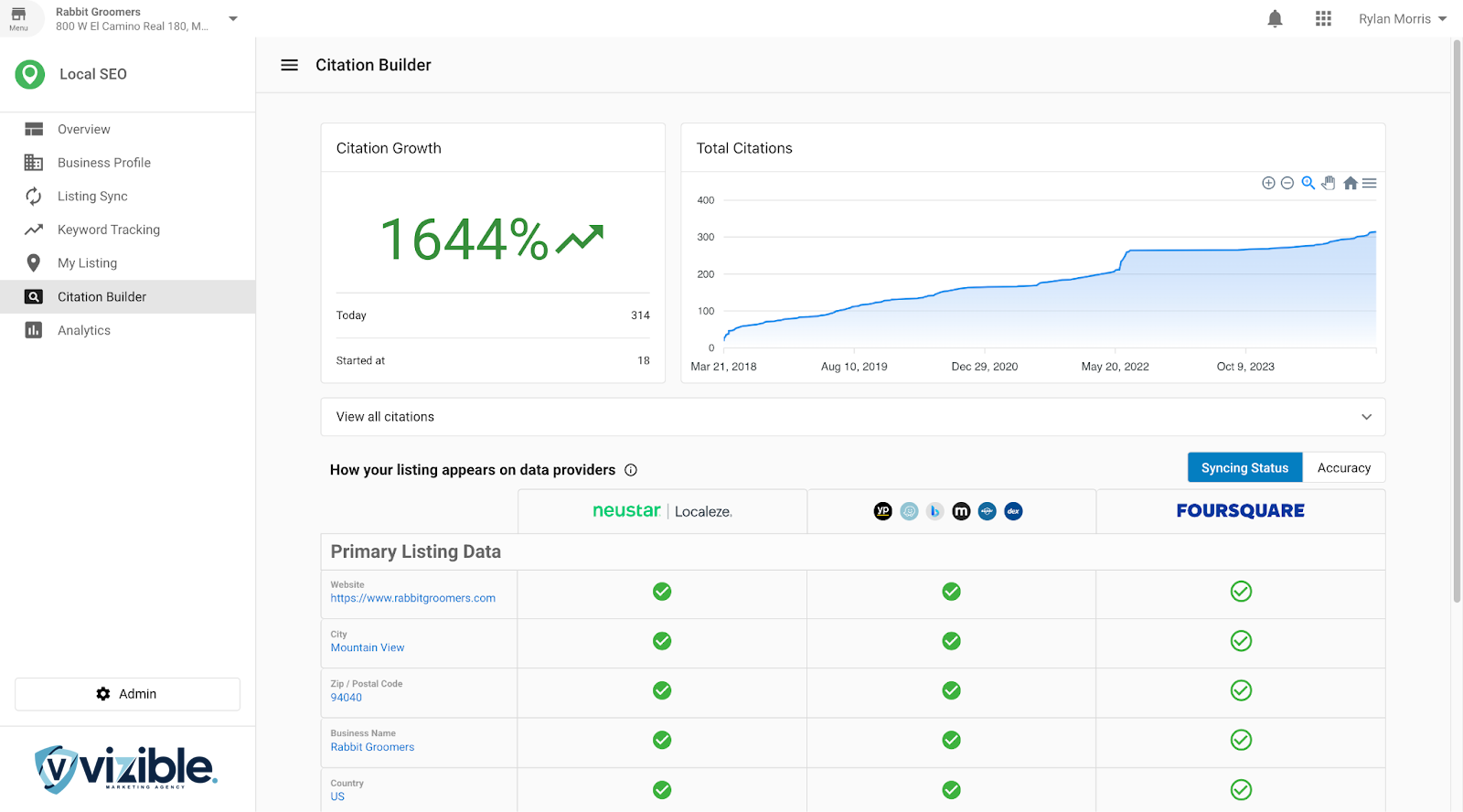Activate the chart panning hand tool
Image resolution: width=1463 pixels, height=812 pixels.
click(x=1329, y=183)
